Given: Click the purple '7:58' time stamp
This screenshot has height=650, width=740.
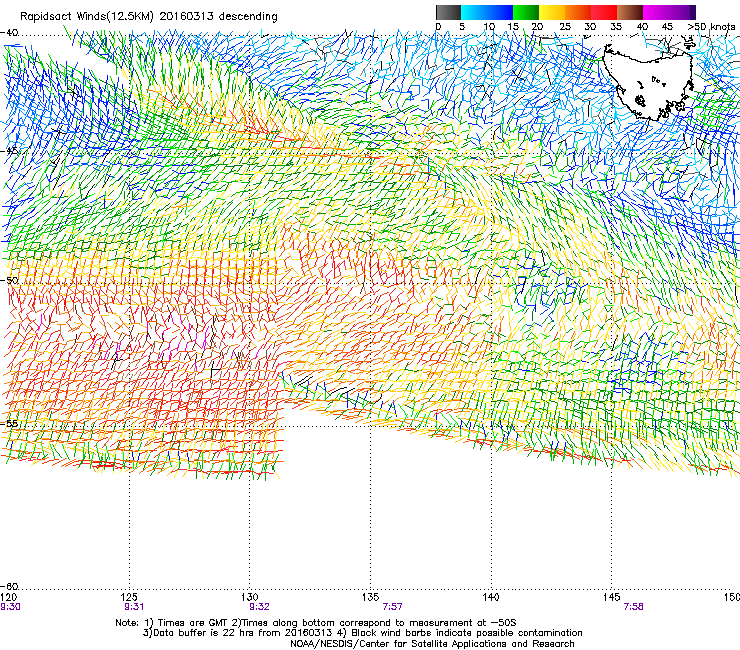Looking at the screenshot, I should click(x=633, y=607).
